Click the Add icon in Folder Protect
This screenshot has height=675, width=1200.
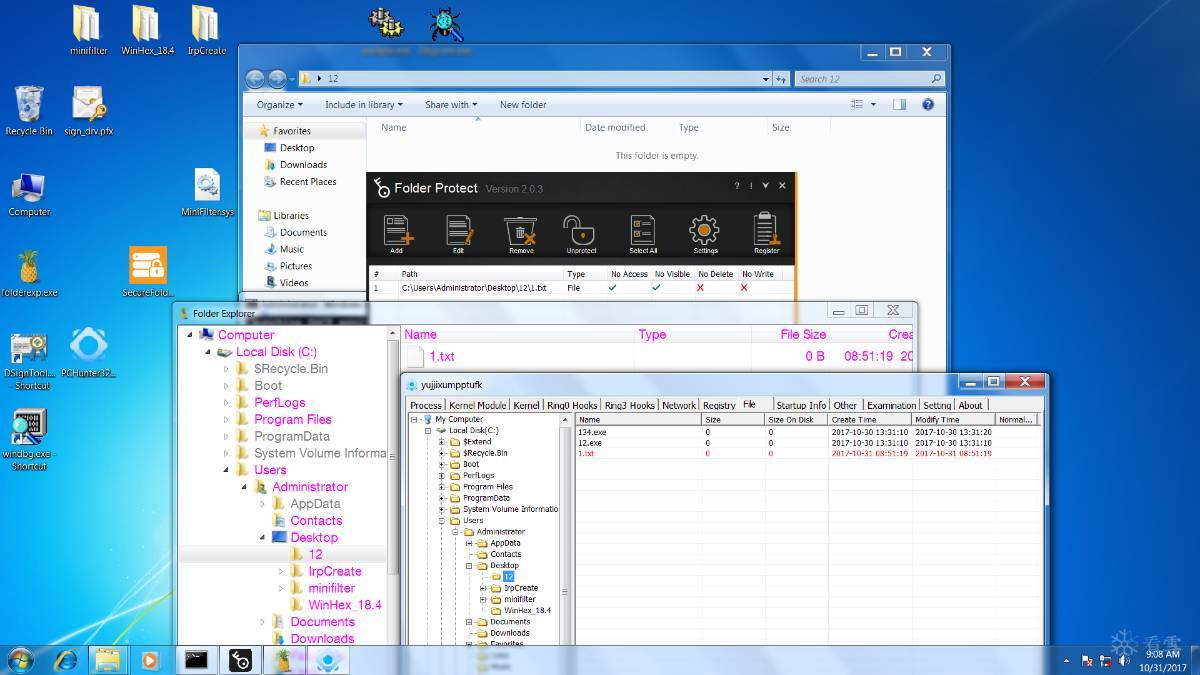(398, 231)
